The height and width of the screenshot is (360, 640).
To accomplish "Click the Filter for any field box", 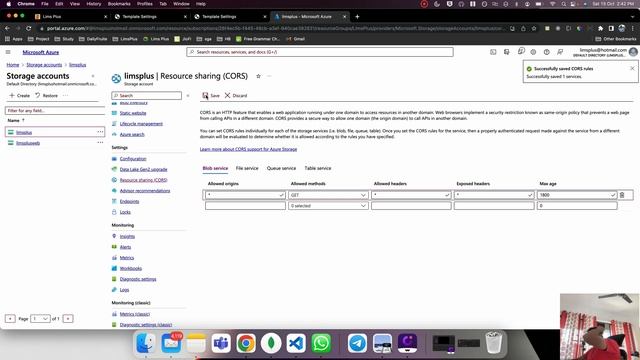I will point(55,111).
